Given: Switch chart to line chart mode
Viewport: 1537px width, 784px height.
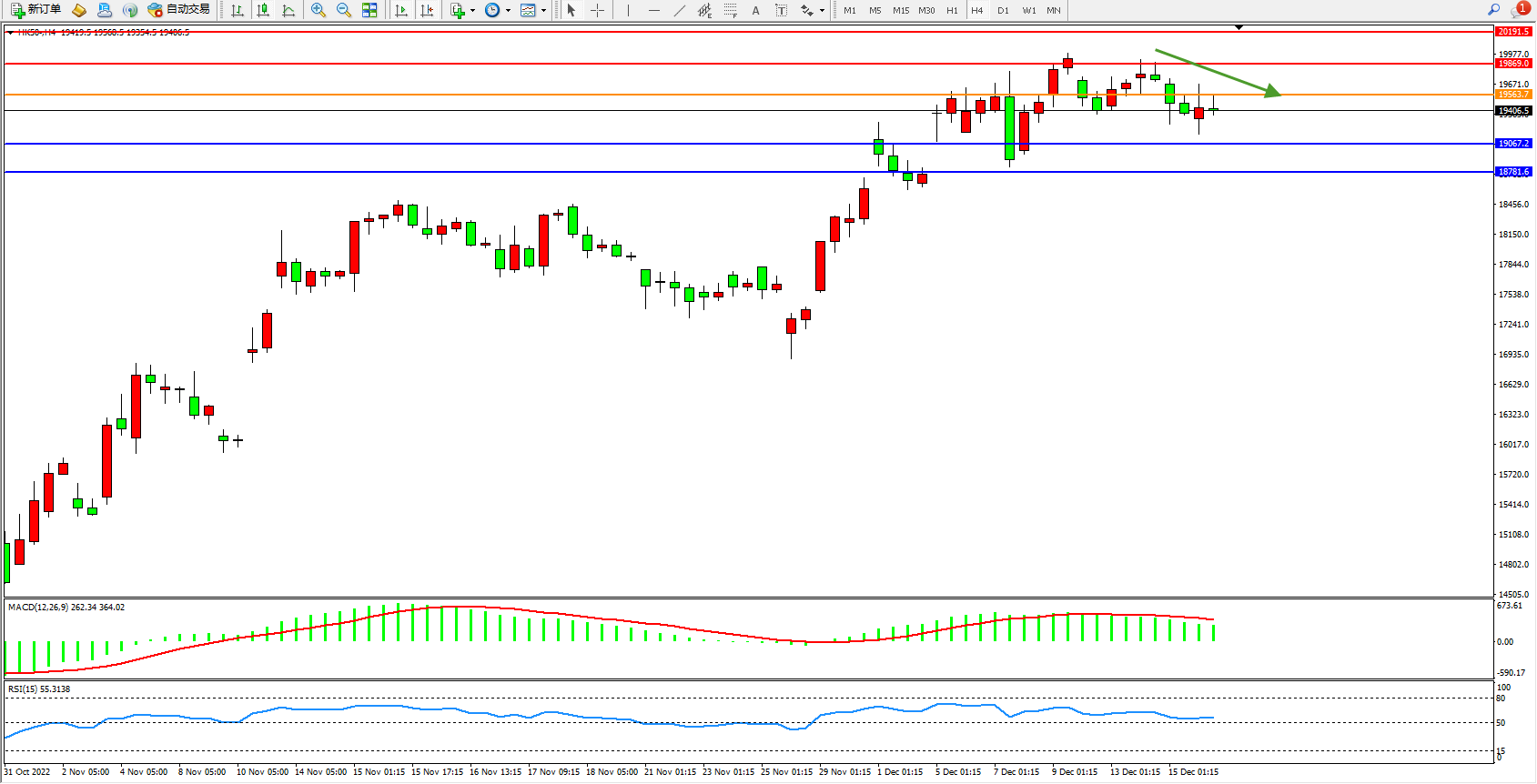Looking at the screenshot, I should [288, 10].
